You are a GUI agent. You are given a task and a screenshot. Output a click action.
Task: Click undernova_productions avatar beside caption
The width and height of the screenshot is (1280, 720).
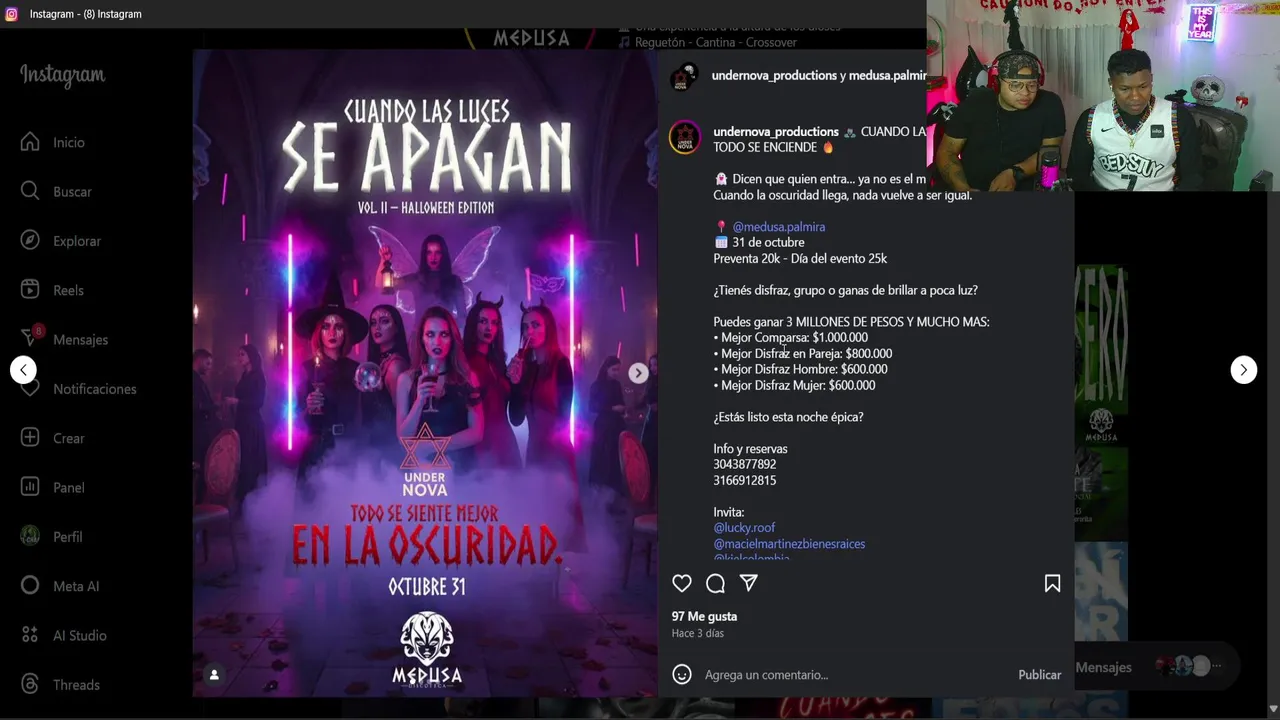click(x=685, y=138)
